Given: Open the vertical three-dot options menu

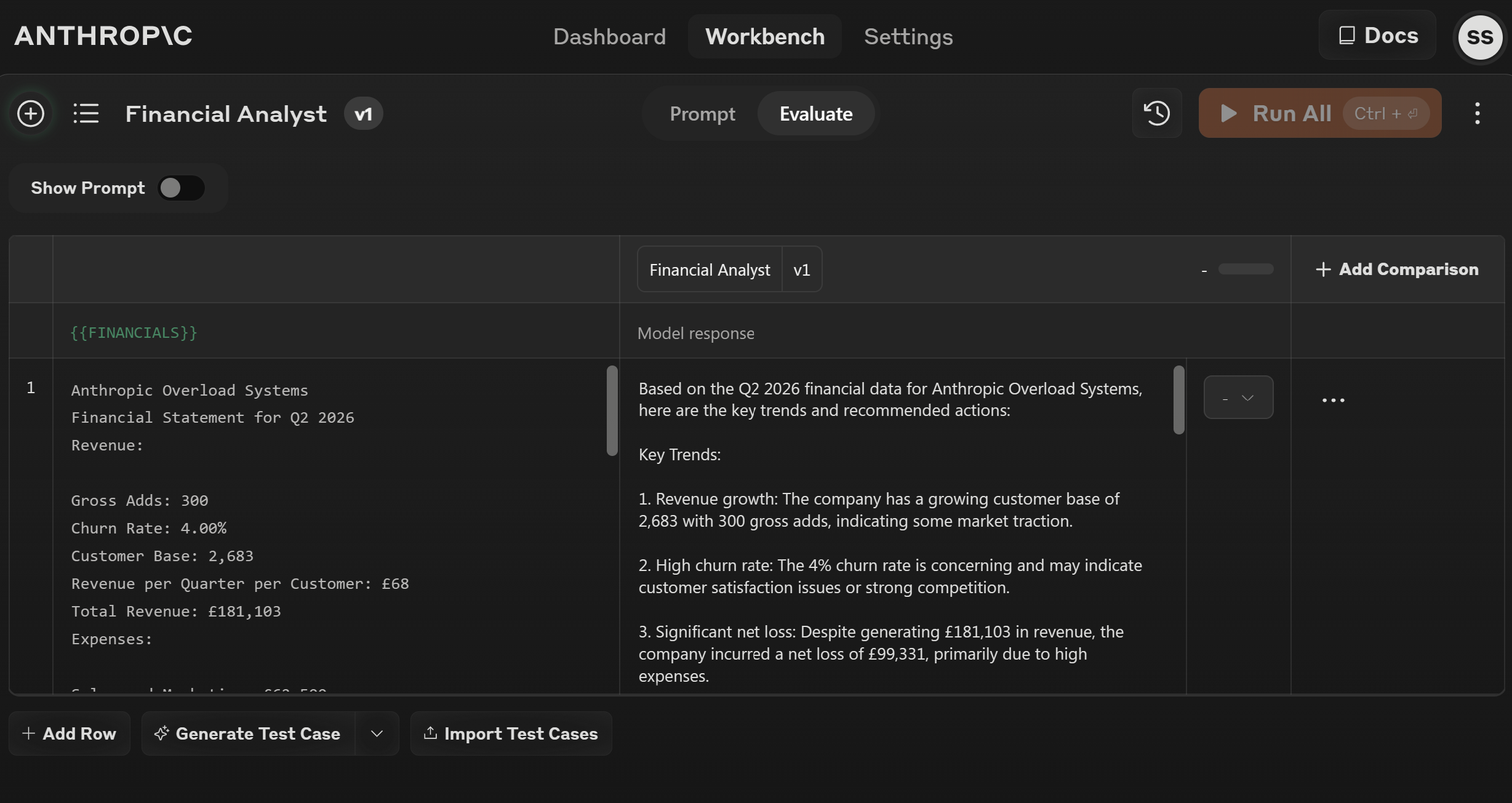Looking at the screenshot, I should tap(1477, 113).
